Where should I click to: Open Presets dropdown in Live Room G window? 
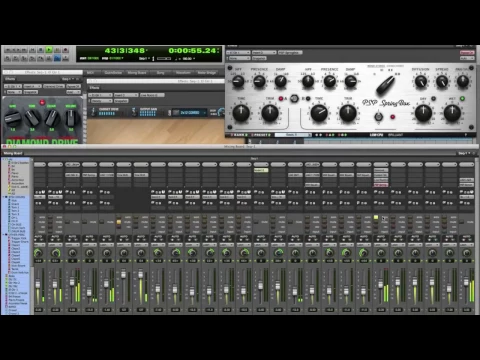tap(101, 101)
